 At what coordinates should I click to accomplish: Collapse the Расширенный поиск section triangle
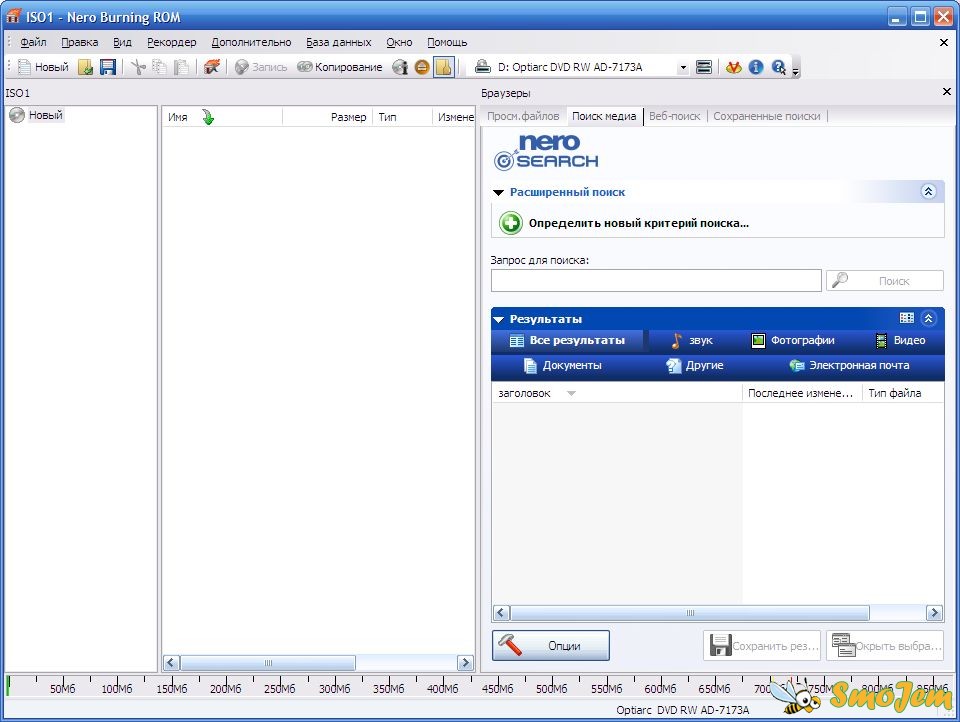point(498,192)
